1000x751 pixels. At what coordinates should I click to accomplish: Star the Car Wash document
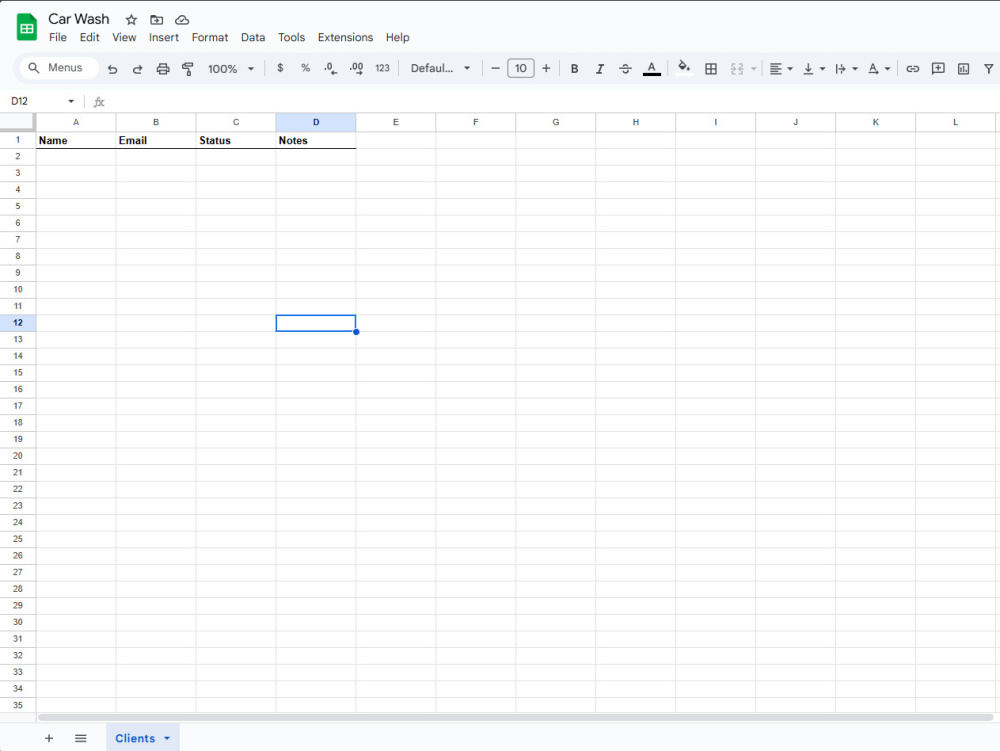click(x=131, y=20)
